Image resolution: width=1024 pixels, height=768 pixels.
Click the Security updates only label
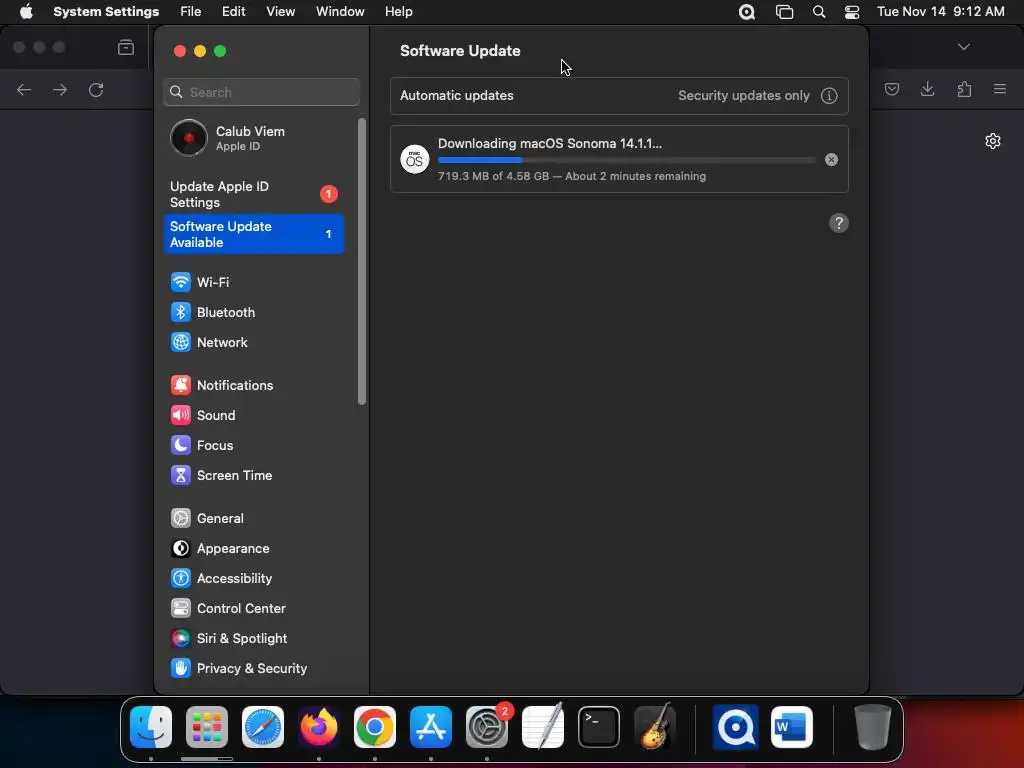click(744, 95)
